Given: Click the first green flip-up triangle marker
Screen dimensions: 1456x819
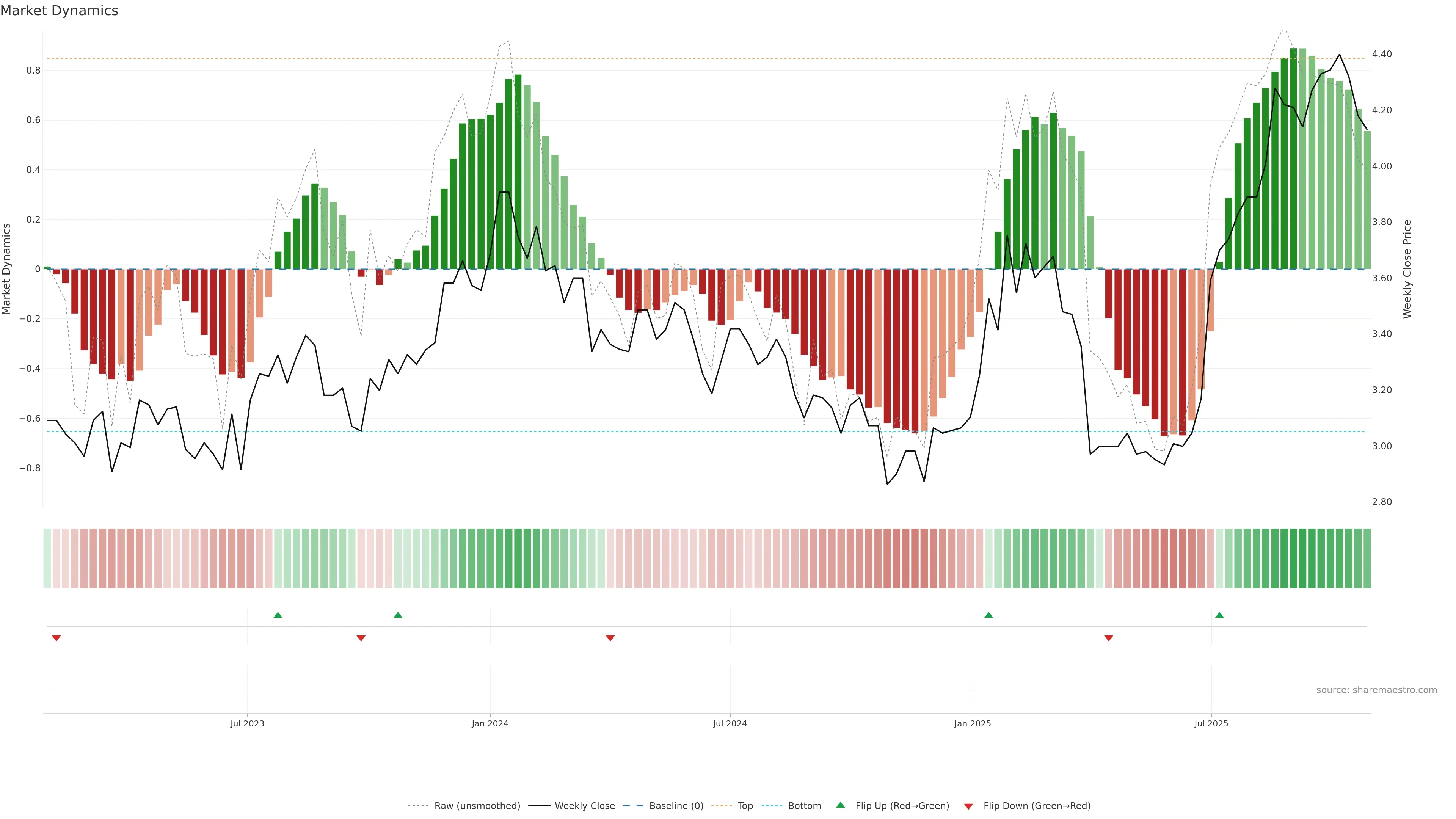Looking at the screenshot, I should [x=278, y=615].
